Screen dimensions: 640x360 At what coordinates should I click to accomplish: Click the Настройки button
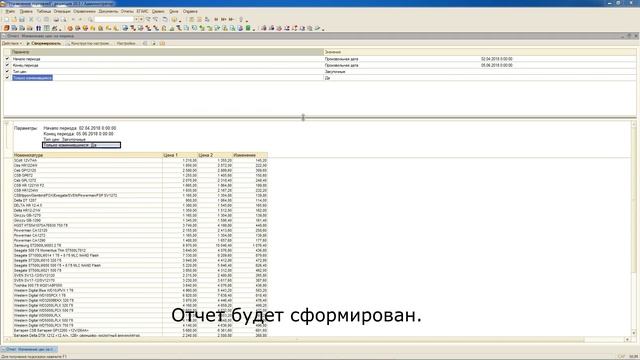click(126, 43)
